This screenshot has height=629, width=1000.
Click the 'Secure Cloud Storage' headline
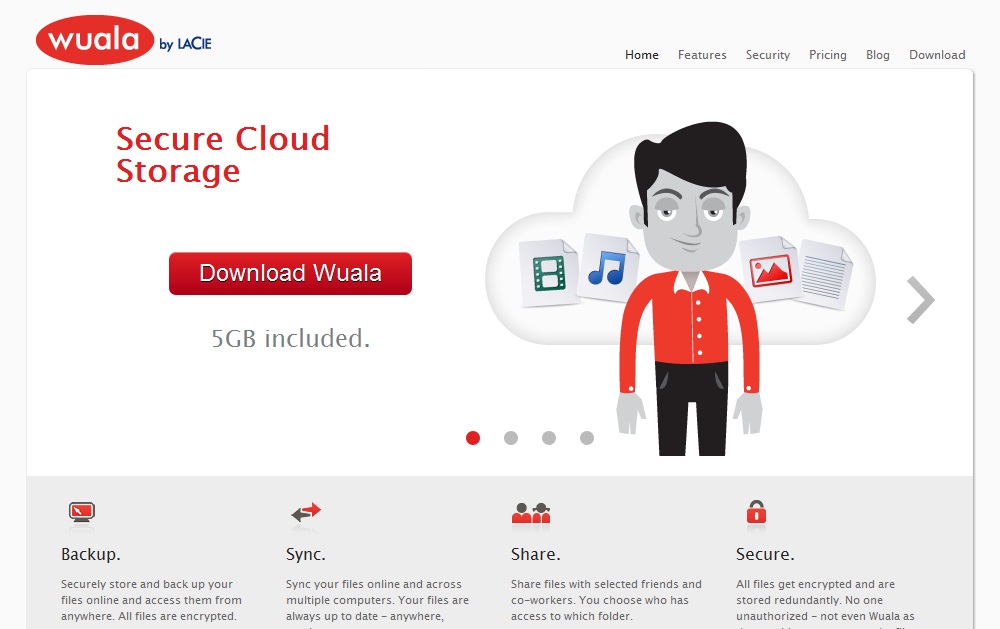click(x=223, y=155)
